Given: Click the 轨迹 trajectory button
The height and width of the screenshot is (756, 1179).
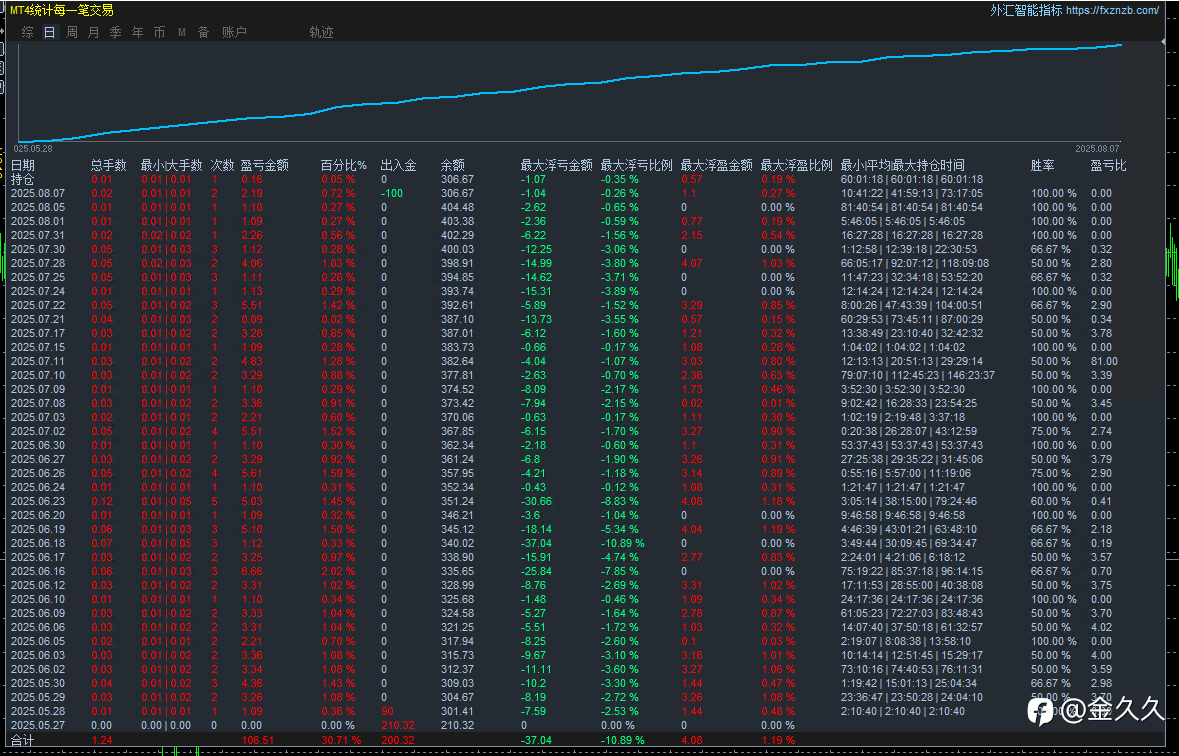Looking at the screenshot, I should click(321, 32).
